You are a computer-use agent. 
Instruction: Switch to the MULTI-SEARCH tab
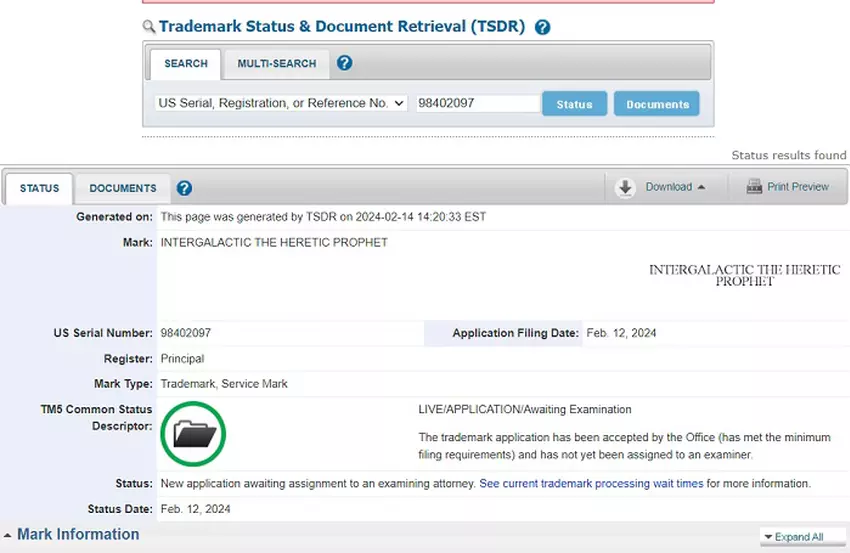[x=276, y=64]
